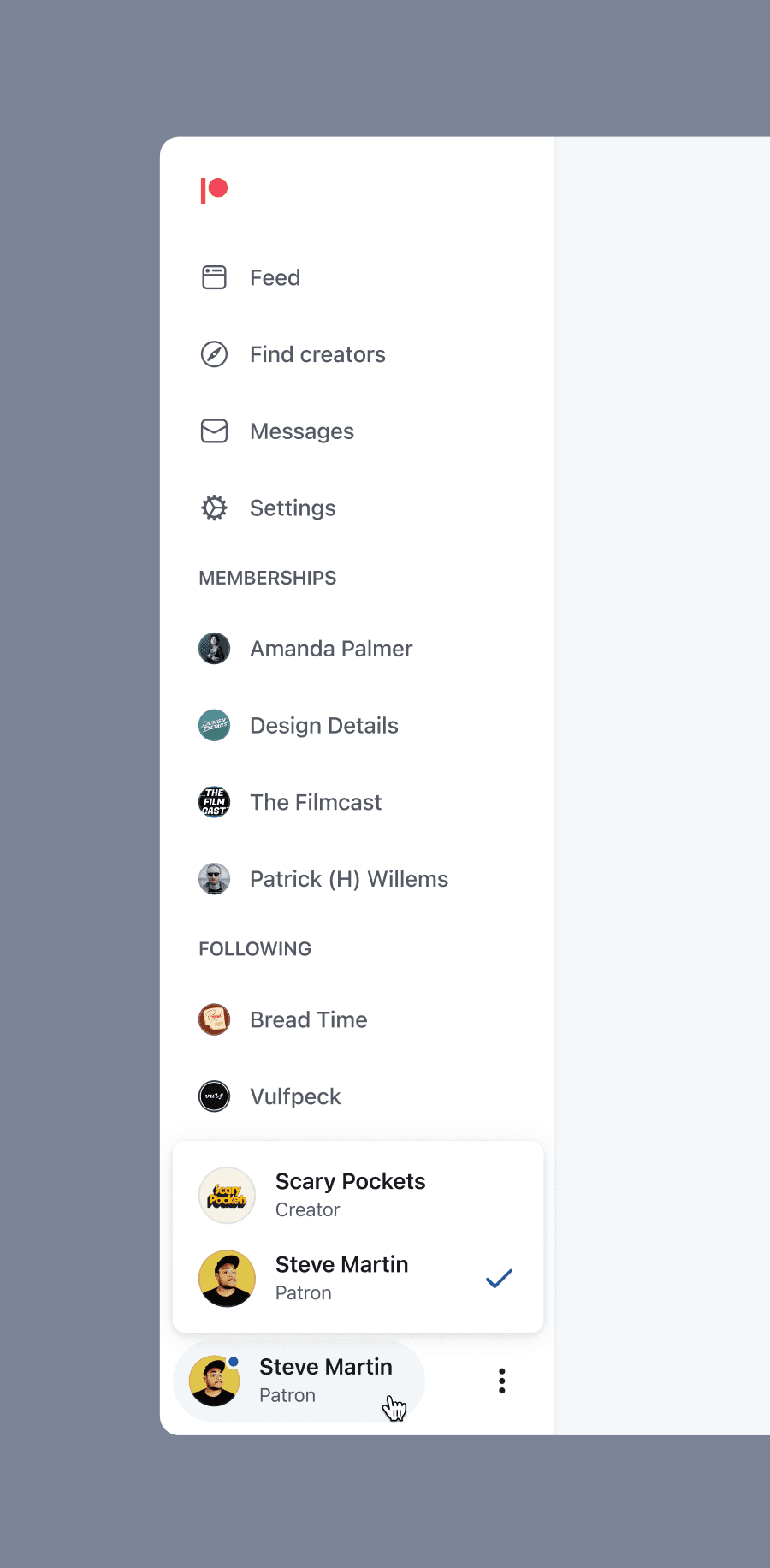Click the Settings gear icon

[214, 507]
